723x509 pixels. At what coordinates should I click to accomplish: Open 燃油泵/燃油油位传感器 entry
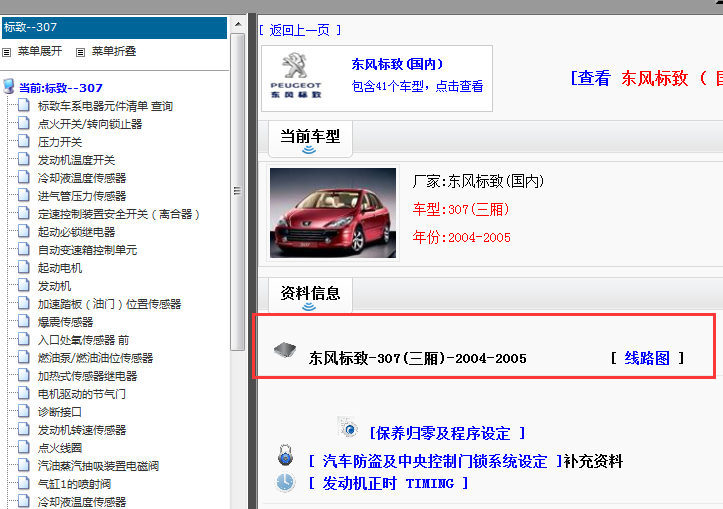95,358
